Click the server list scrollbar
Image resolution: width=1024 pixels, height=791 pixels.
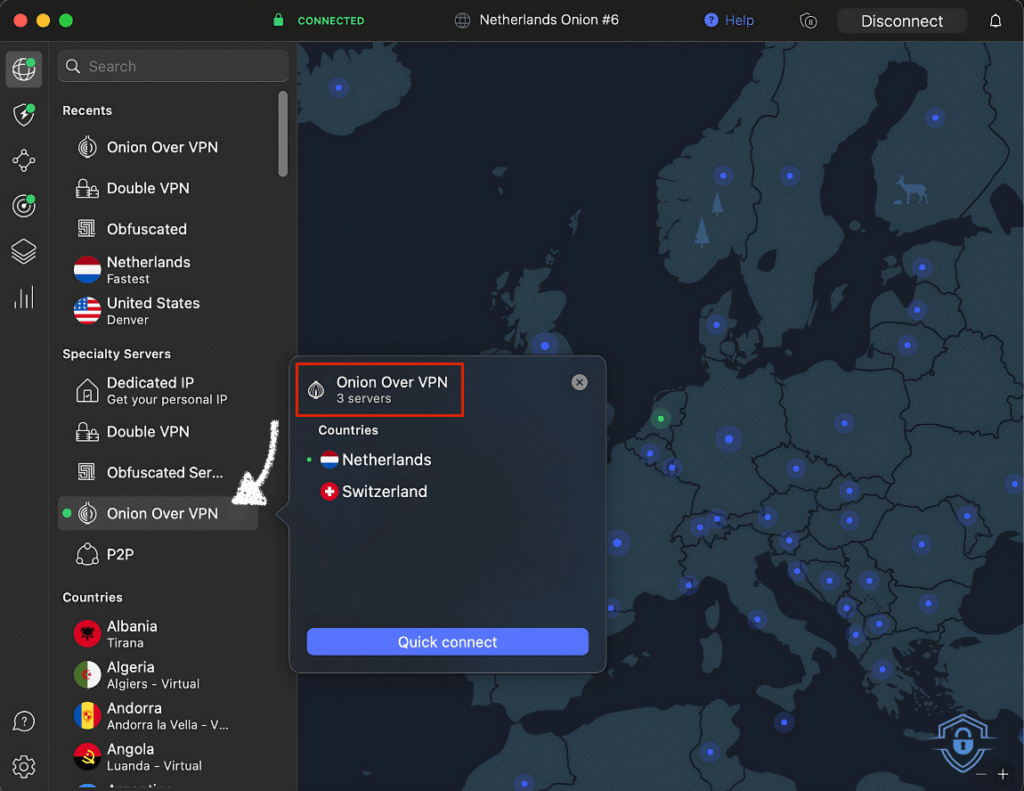pos(283,134)
